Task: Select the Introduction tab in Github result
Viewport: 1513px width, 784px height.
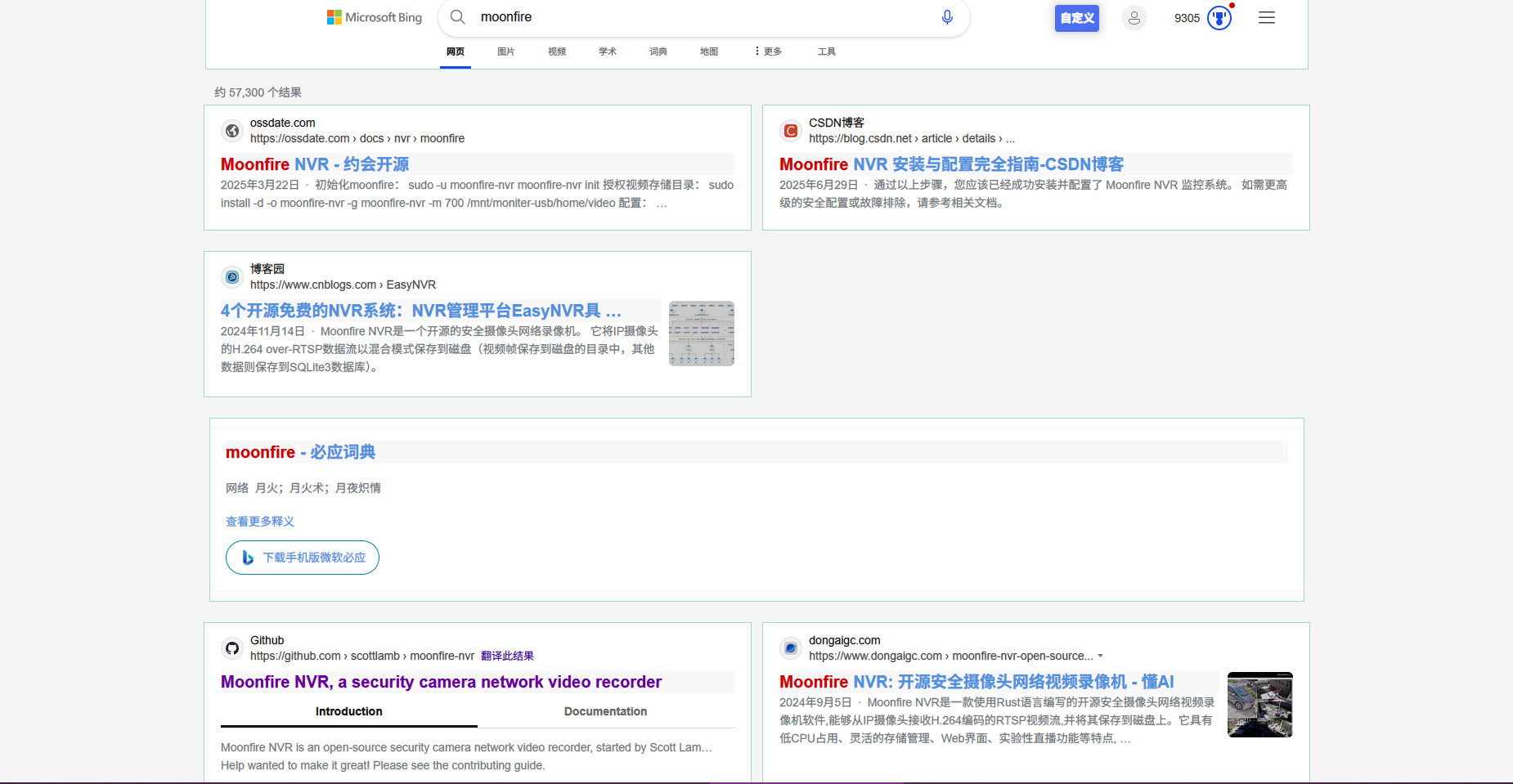Action: [349, 711]
